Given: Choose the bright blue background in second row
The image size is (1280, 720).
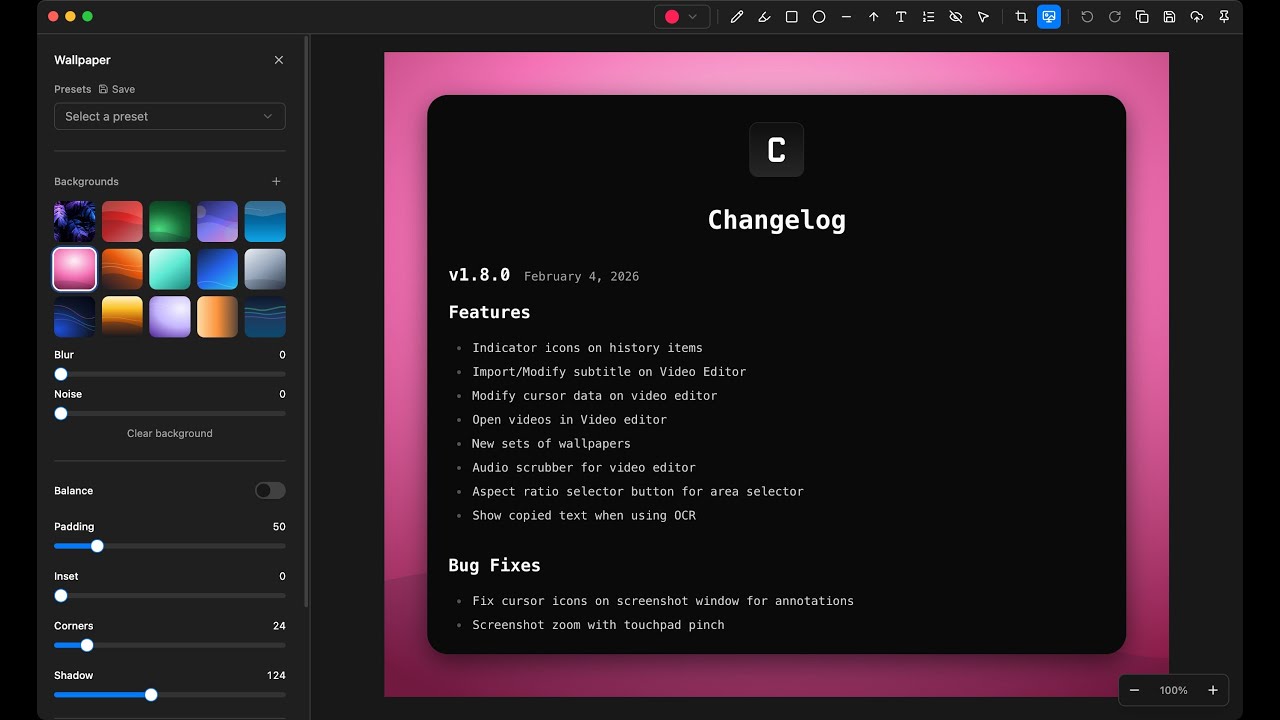Looking at the screenshot, I should tap(217, 269).
